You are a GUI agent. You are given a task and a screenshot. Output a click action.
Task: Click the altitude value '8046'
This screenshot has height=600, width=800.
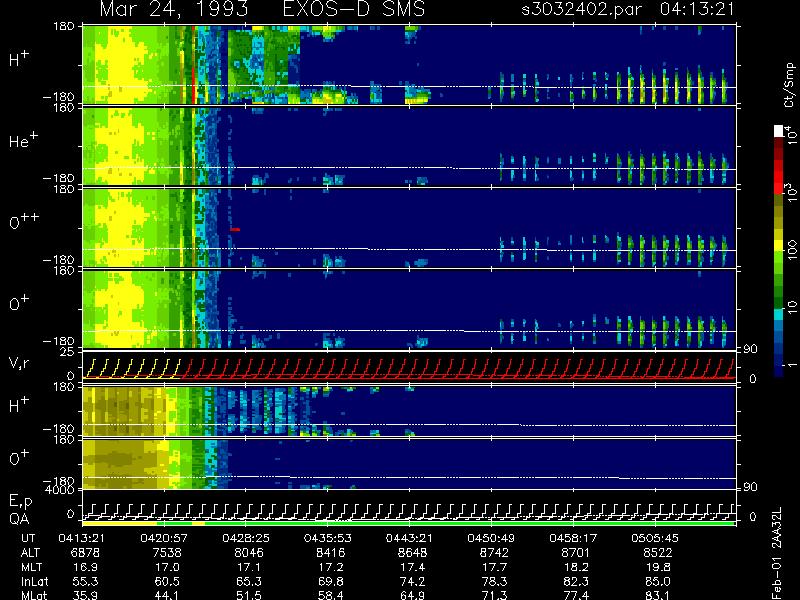(248, 553)
